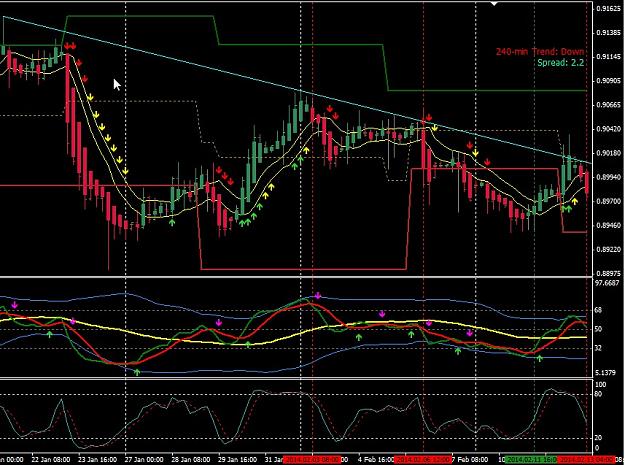Image resolution: width=625 pixels, height=465 pixels.
Task: Click the 0.89940 price axis value
Action: tap(608, 177)
